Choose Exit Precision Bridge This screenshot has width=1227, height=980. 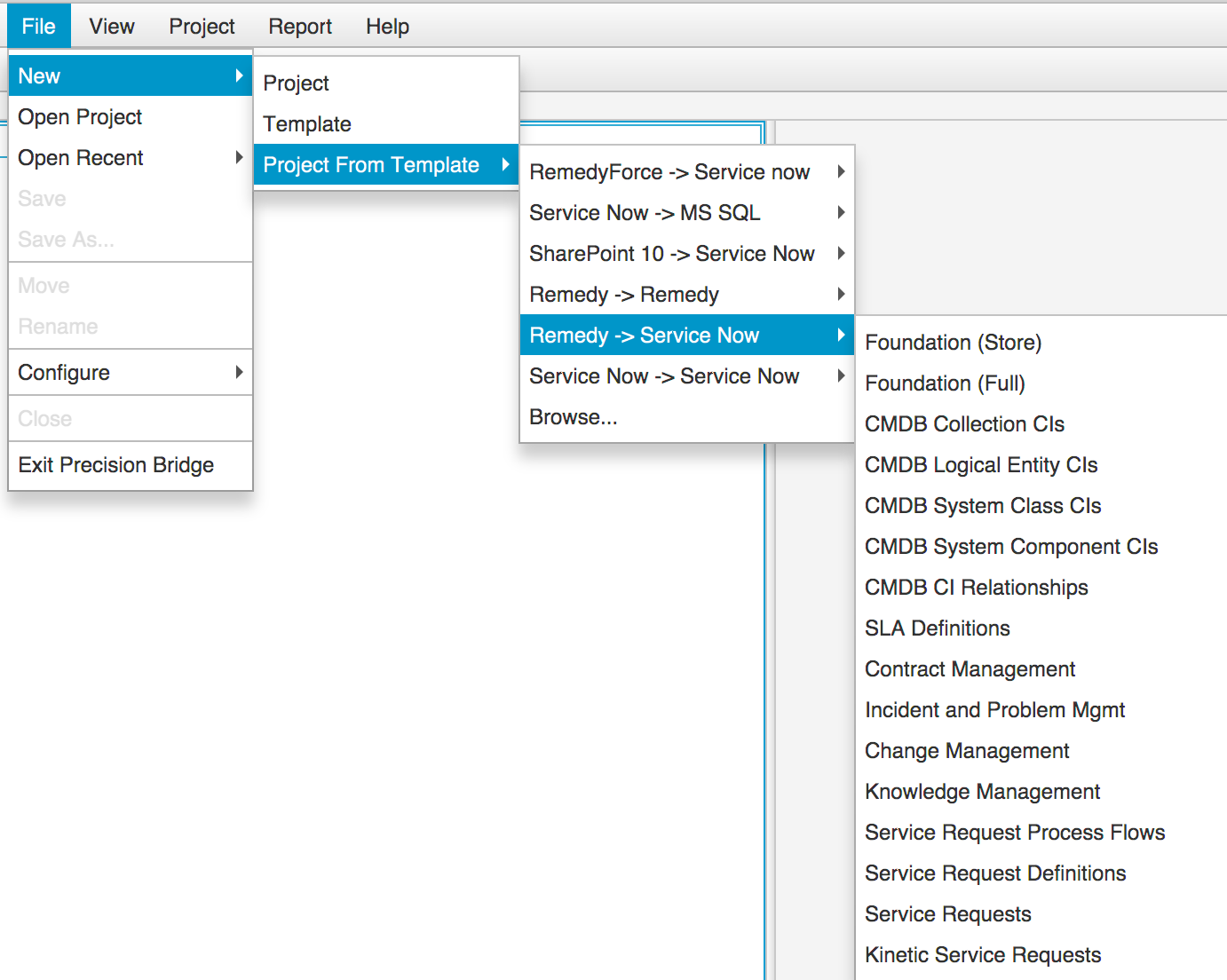tap(131, 464)
